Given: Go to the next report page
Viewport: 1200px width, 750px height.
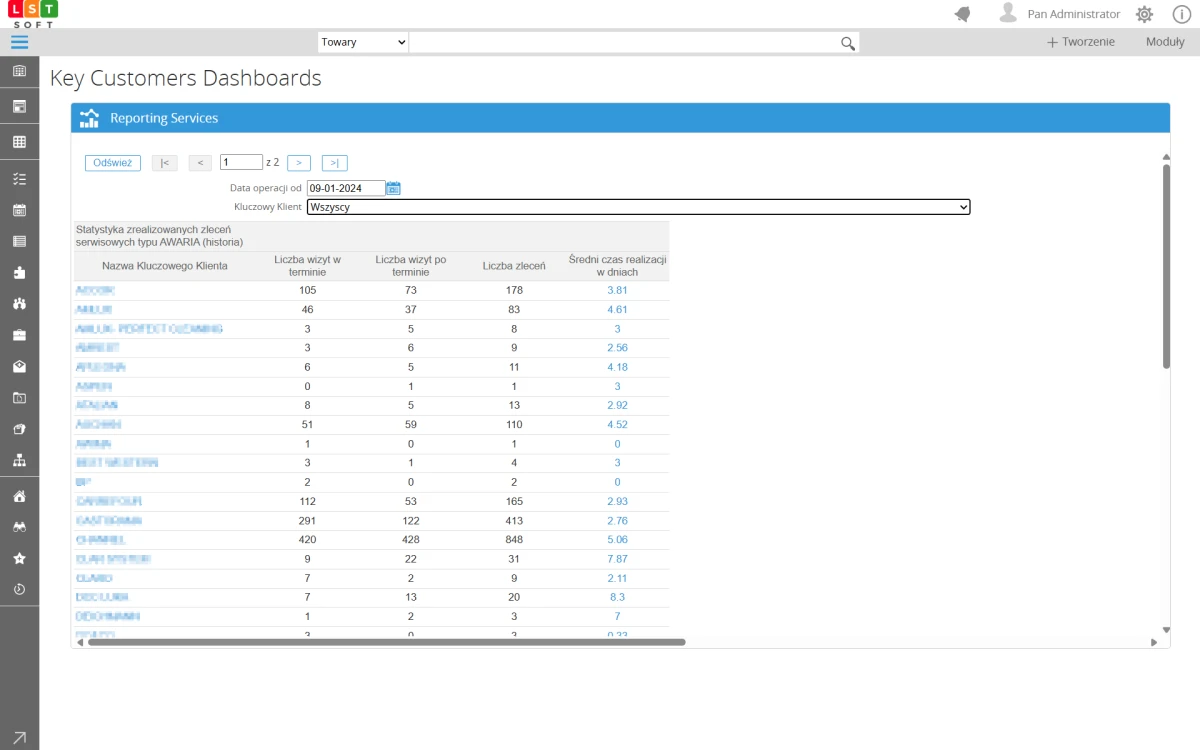Looking at the screenshot, I should click(x=299, y=163).
